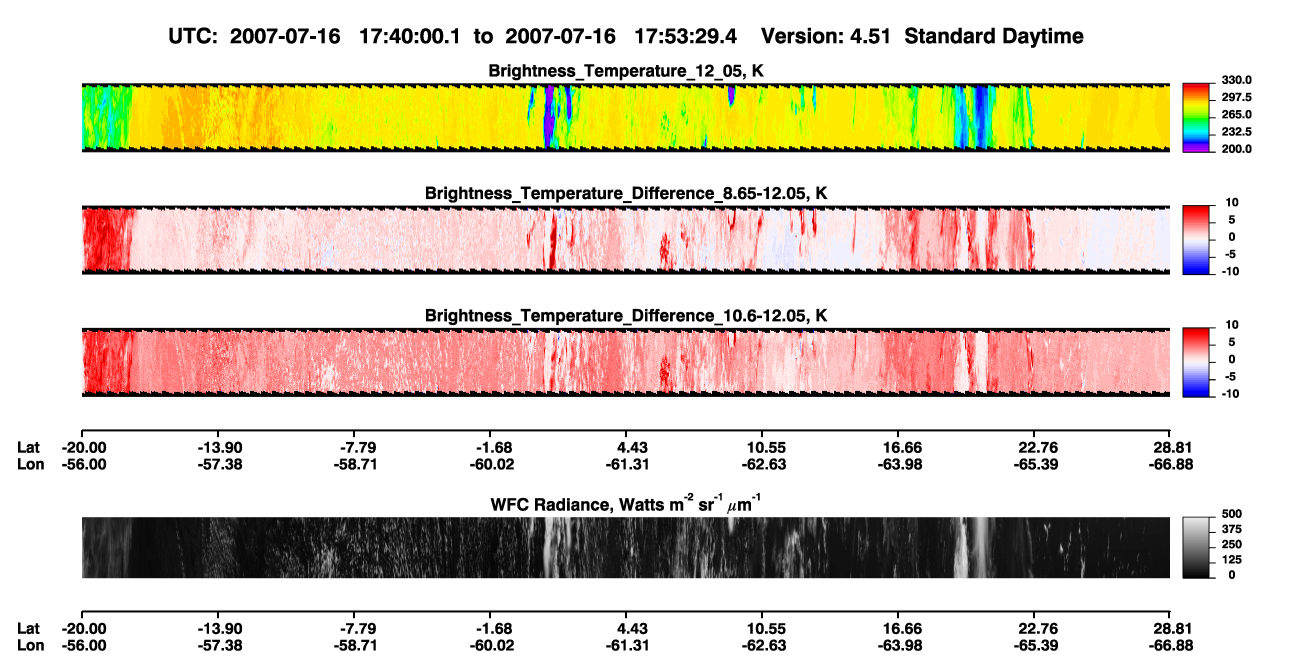
Task: Click the dark red left edge of 8.65-12.05 image
Action: click(105, 240)
